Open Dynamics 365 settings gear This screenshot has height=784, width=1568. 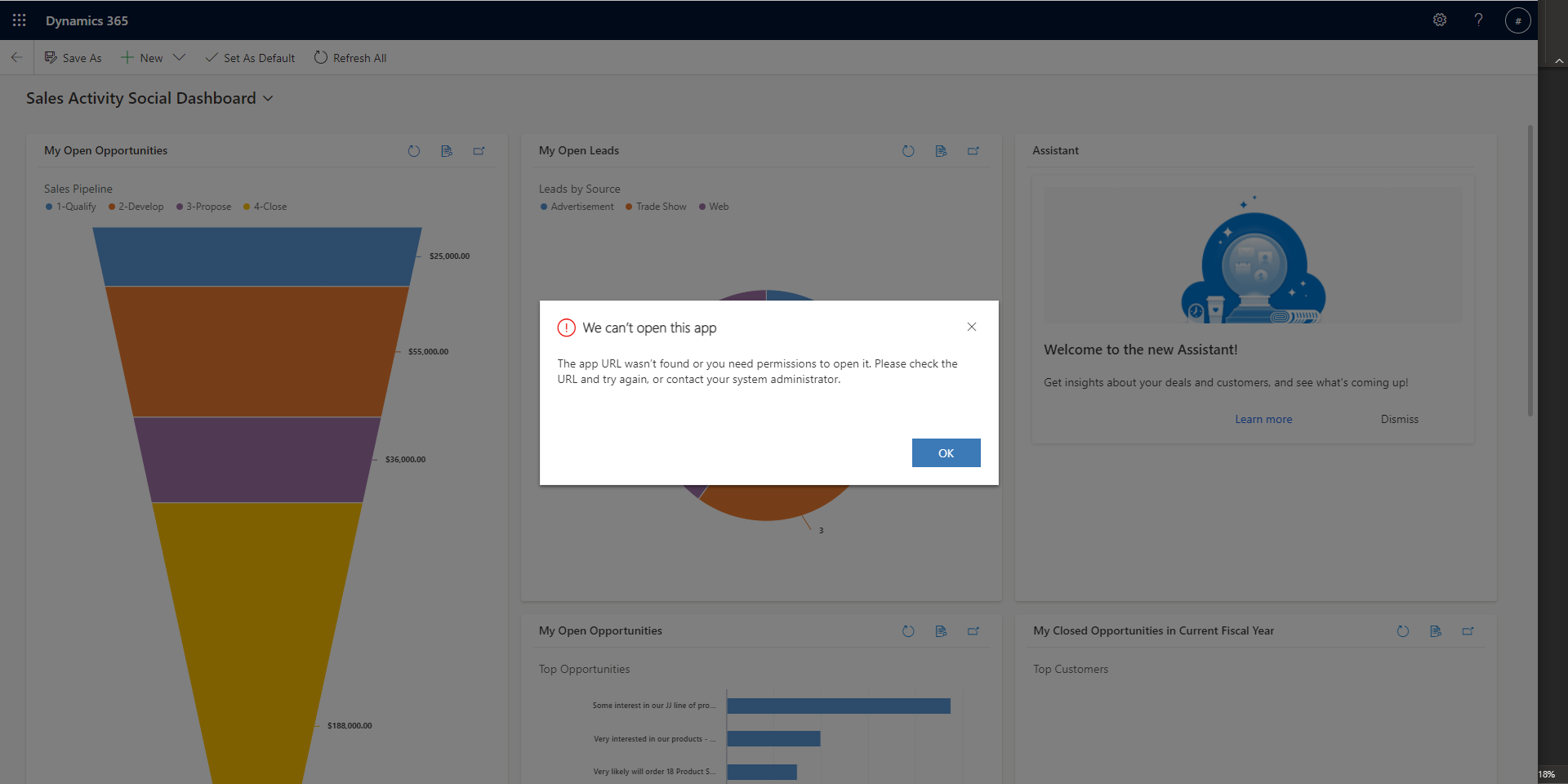coord(1440,20)
